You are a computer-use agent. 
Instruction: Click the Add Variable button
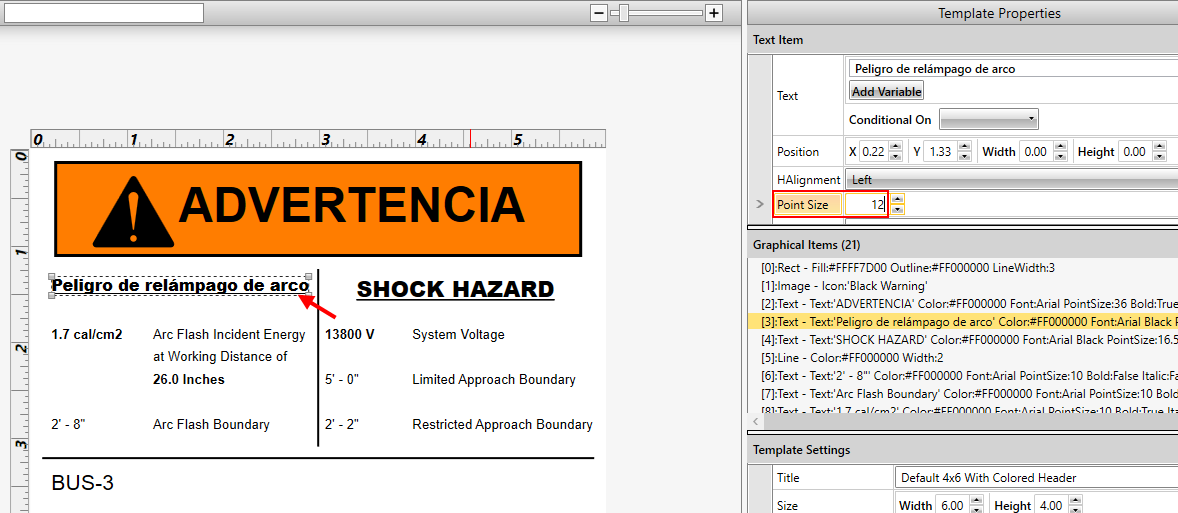(886, 92)
